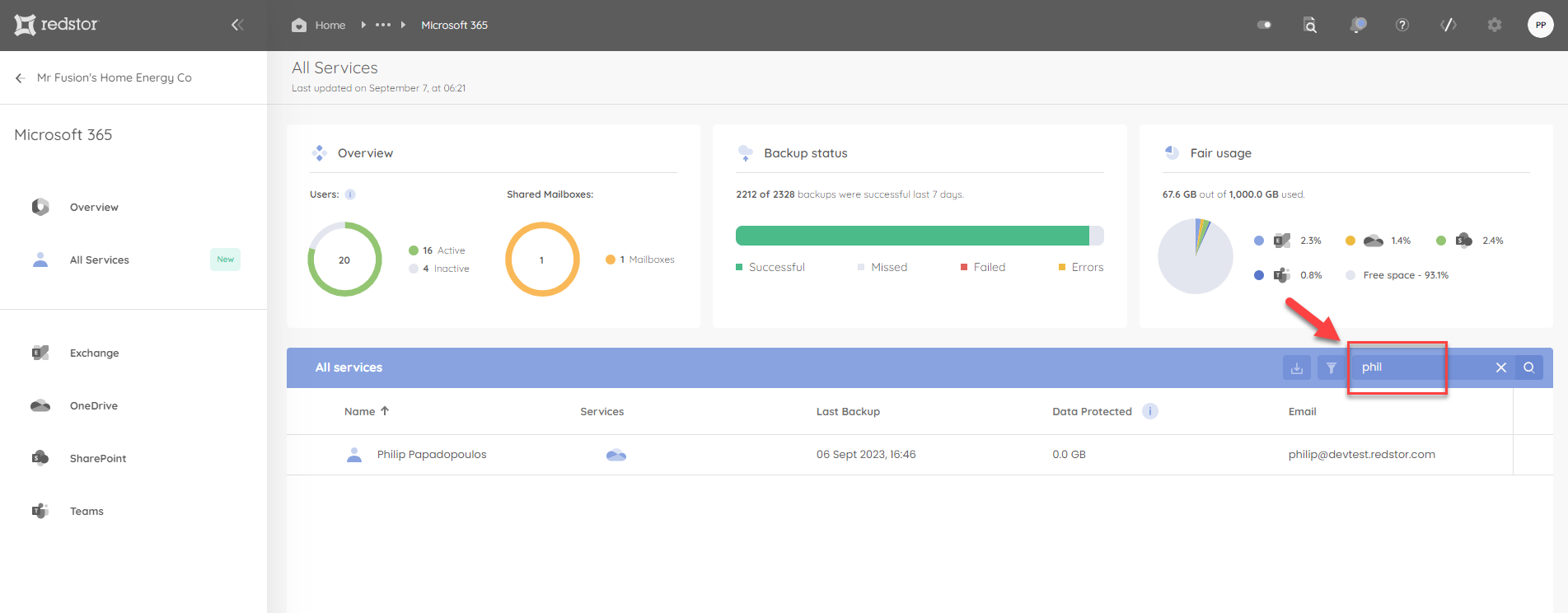
Task: Click the Fair usage pie chart
Action: pos(1196,256)
